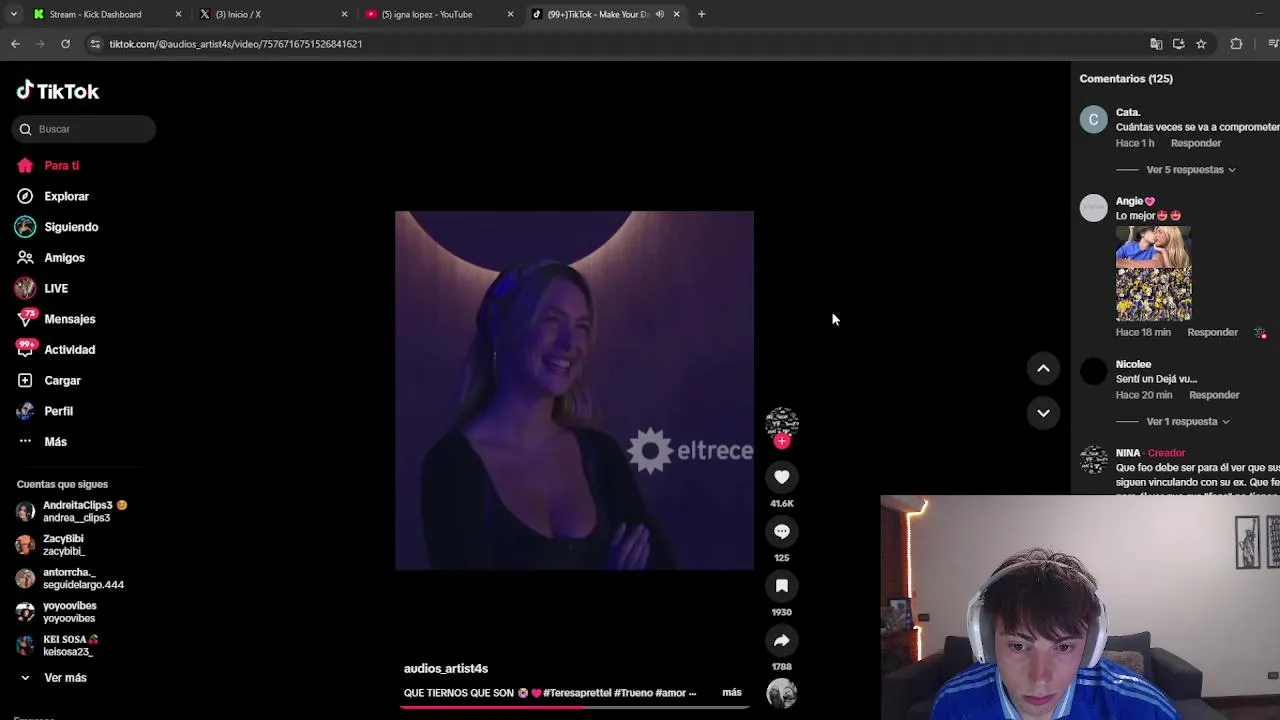Click the Buscar search field
Viewport: 1280px width, 720px height.
coord(84,129)
